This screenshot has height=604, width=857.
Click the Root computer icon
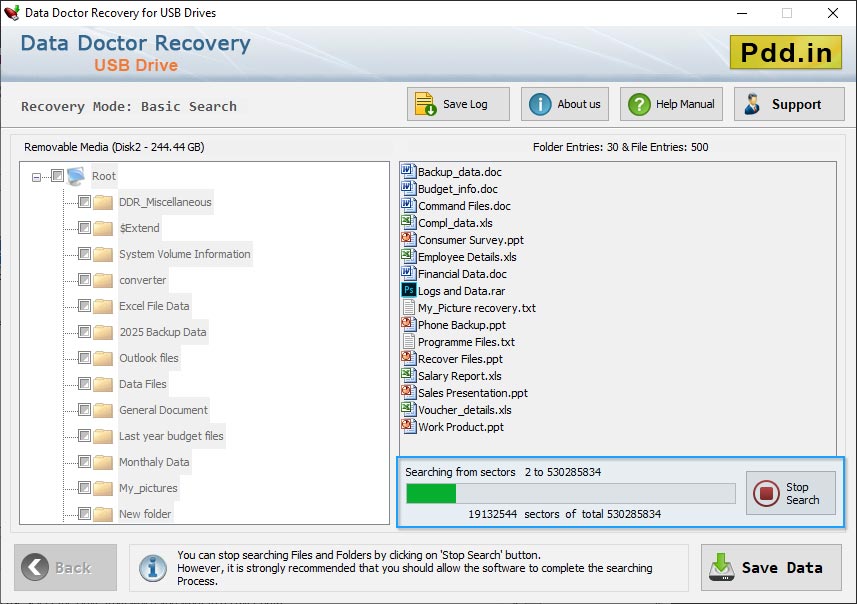(x=76, y=176)
